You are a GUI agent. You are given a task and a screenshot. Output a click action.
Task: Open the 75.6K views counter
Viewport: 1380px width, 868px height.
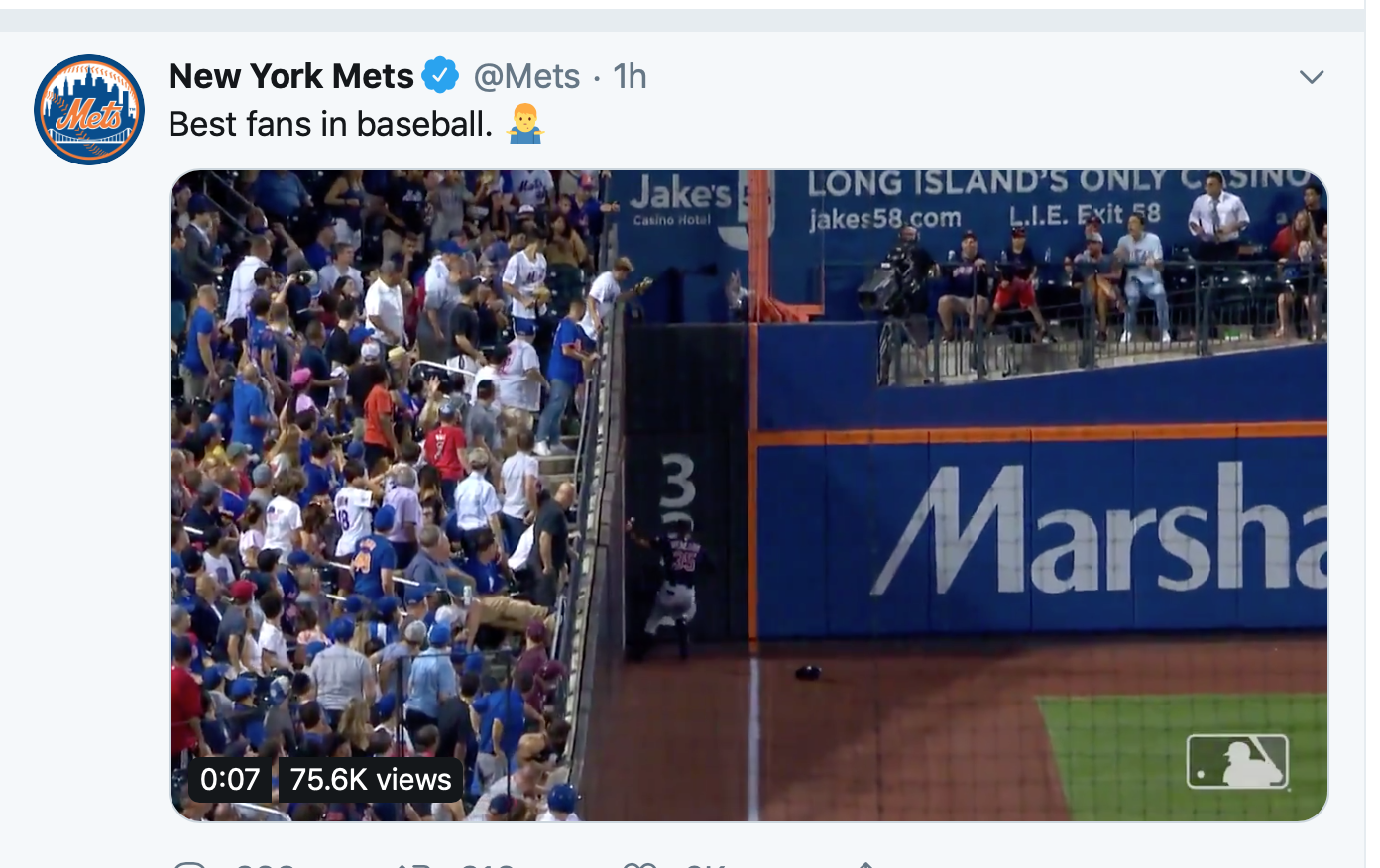[369, 779]
